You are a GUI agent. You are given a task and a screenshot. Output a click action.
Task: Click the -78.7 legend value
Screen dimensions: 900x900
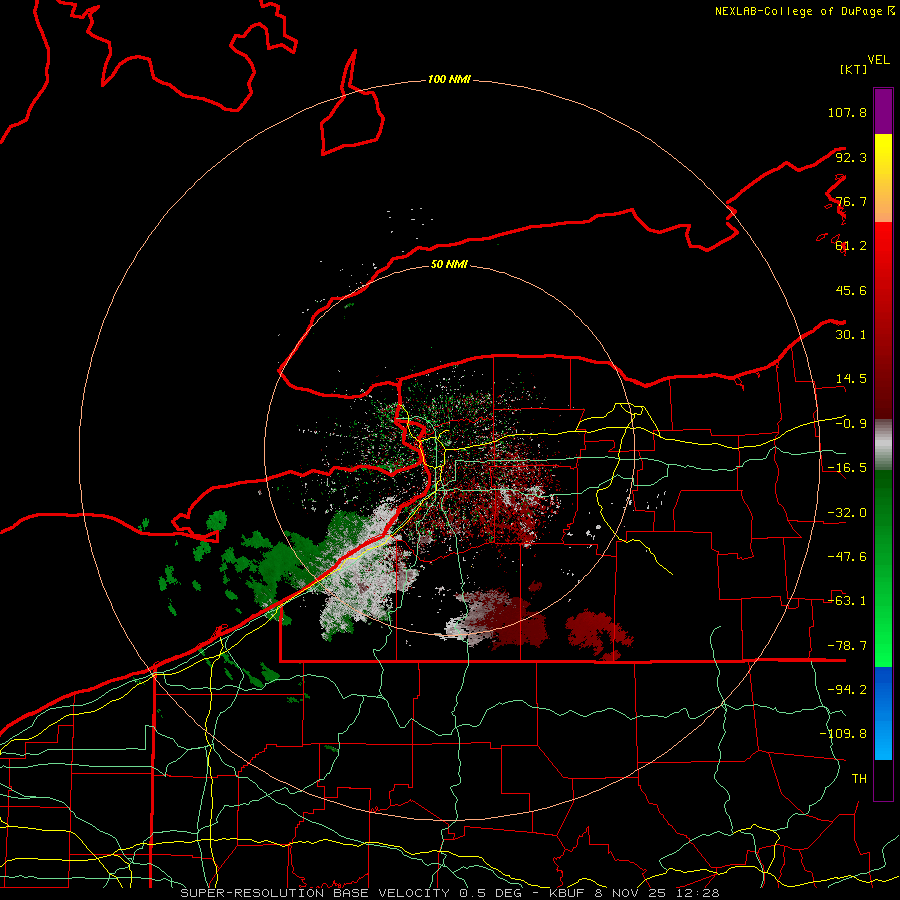(x=847, y=646)
